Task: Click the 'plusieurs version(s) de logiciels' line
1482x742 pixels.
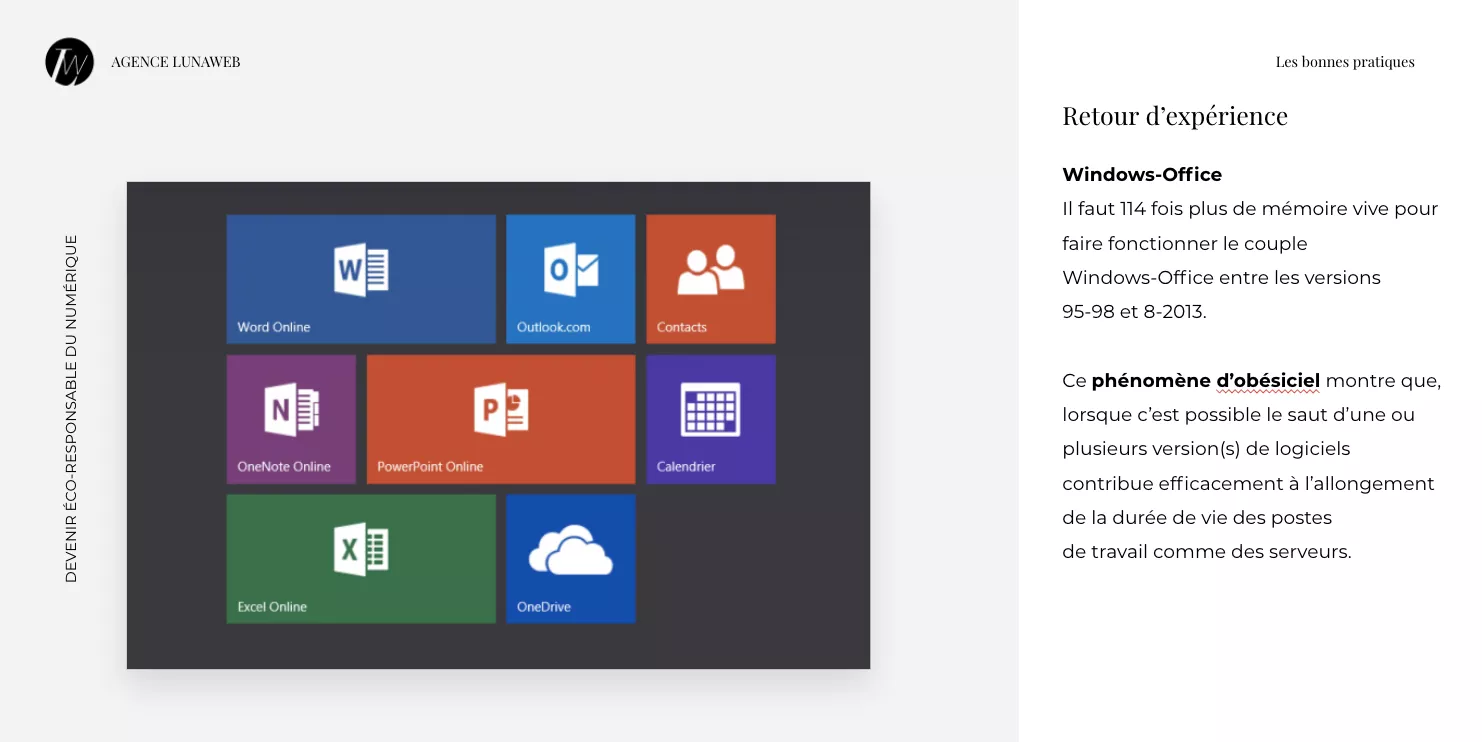Action: click(1206, 449)
